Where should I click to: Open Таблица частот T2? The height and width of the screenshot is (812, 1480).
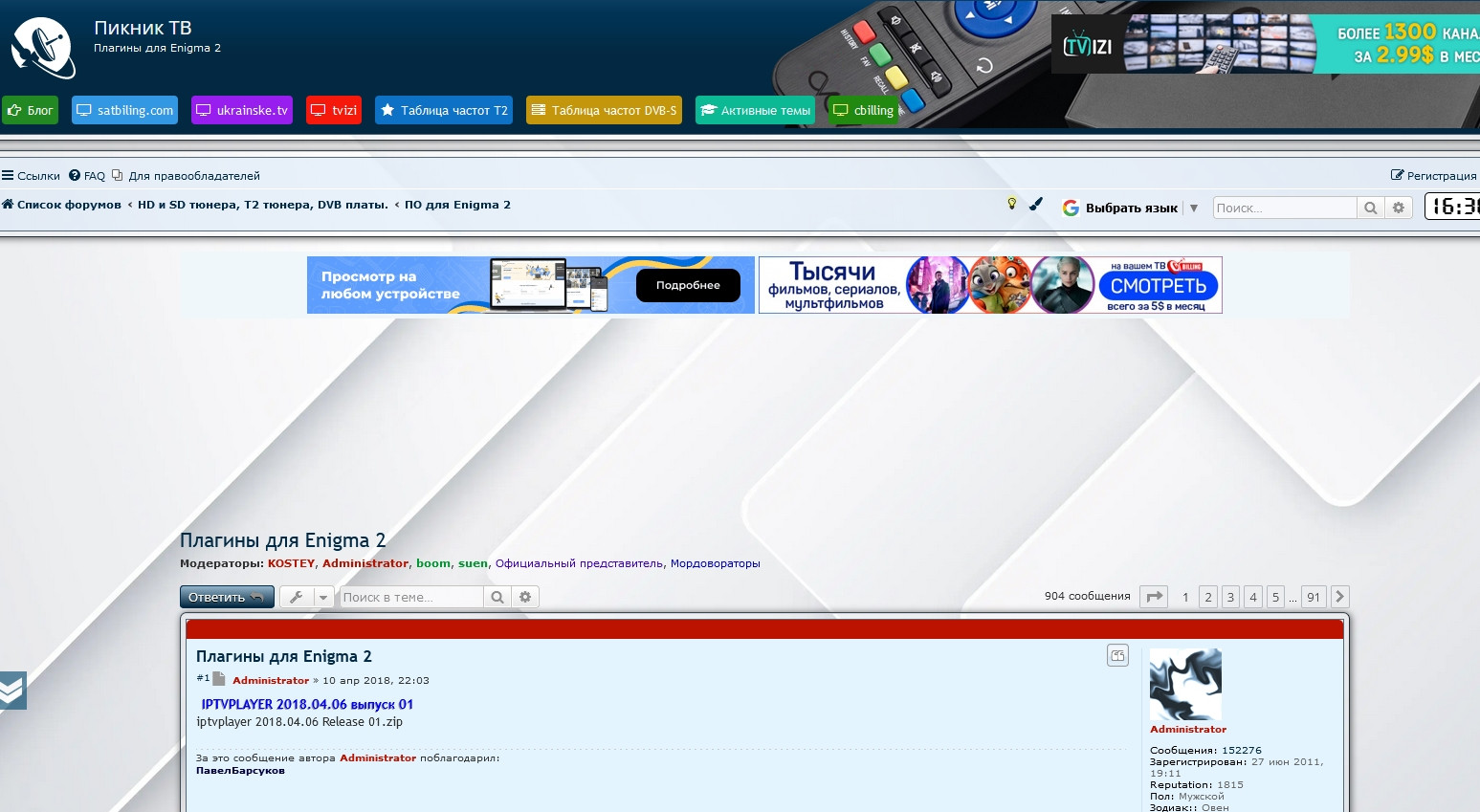point(444,110)
